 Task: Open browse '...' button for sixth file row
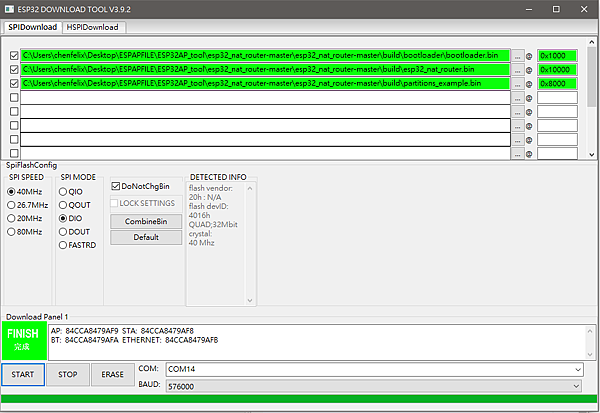(x=517, y=126)
